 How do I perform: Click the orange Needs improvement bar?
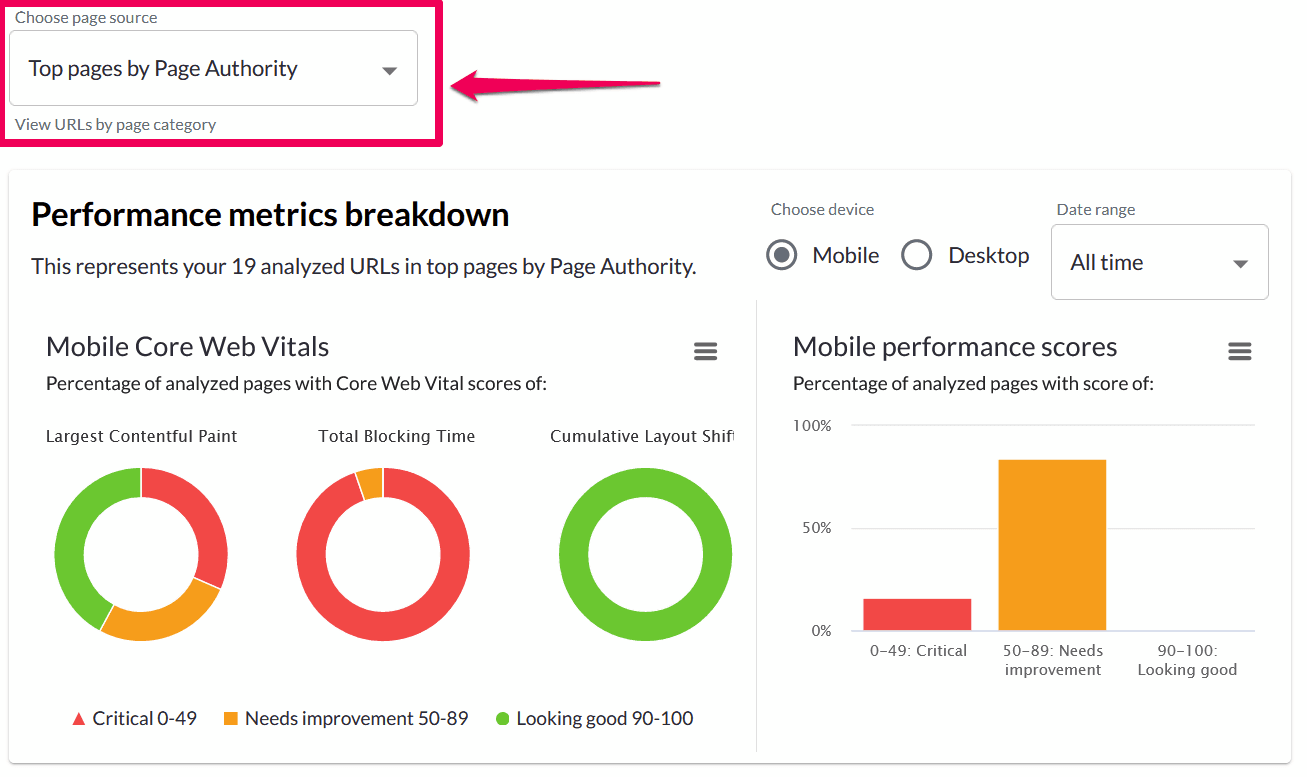[x=1052, y=545]
